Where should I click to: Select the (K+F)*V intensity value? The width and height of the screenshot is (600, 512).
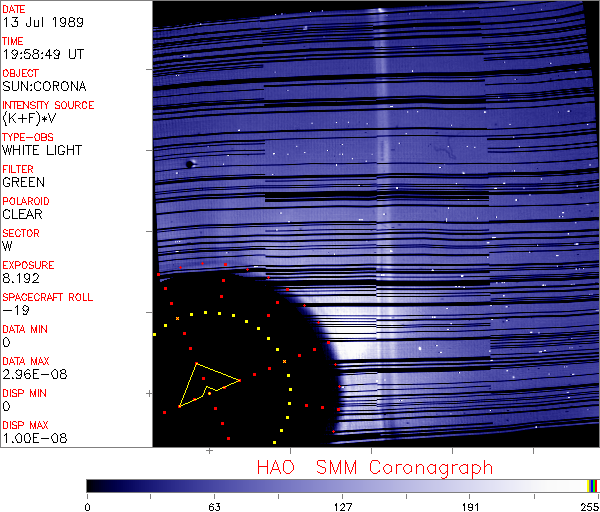29,119
